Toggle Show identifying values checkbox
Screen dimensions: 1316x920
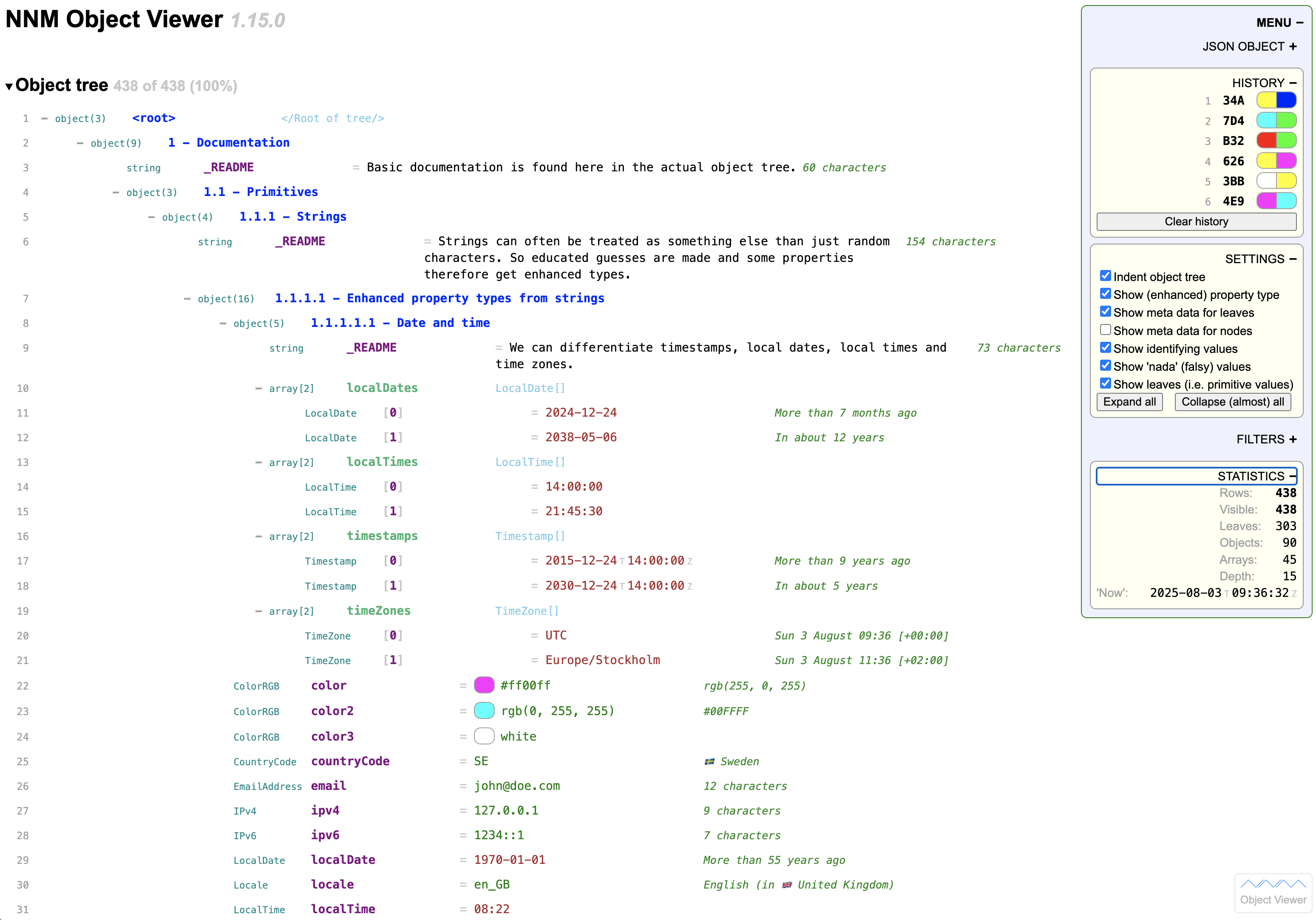(1105, 347)
